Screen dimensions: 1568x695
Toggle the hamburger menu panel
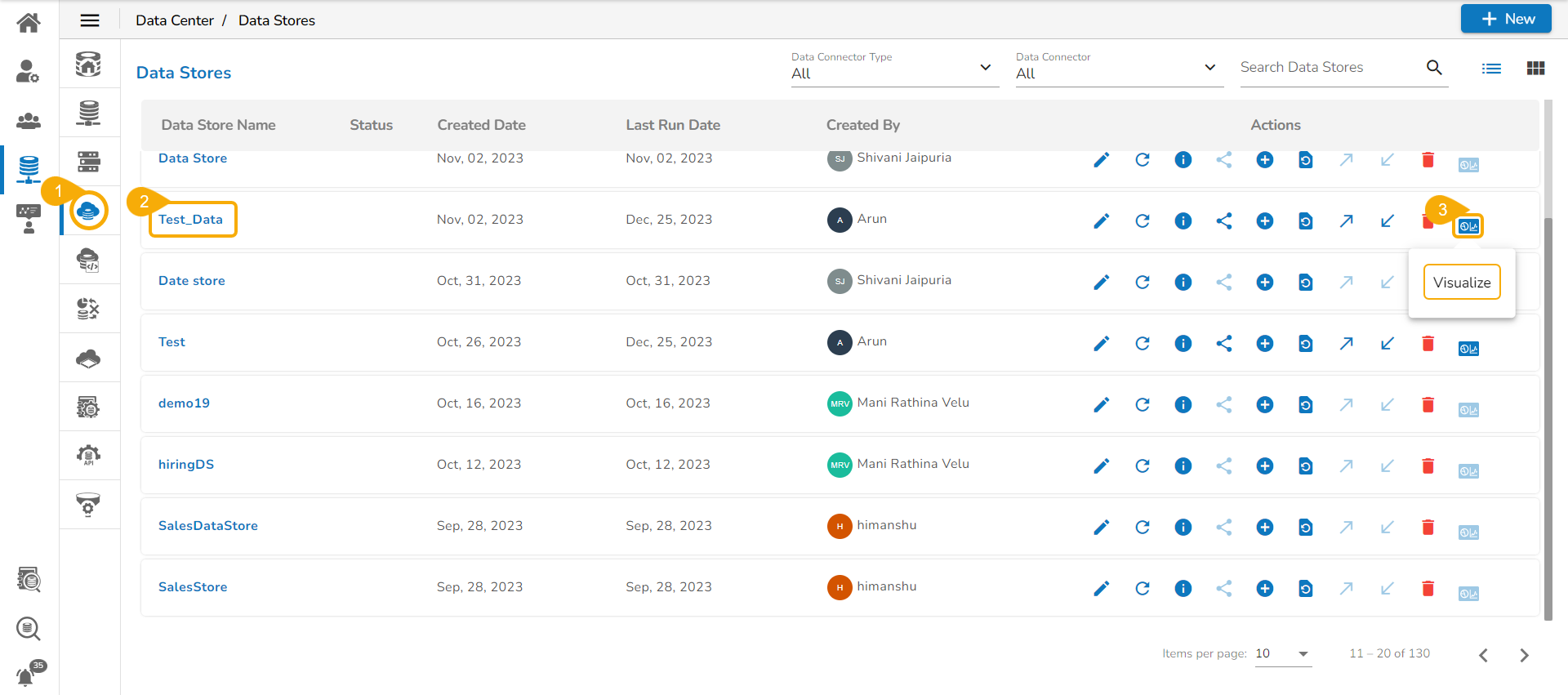(90, 20)
